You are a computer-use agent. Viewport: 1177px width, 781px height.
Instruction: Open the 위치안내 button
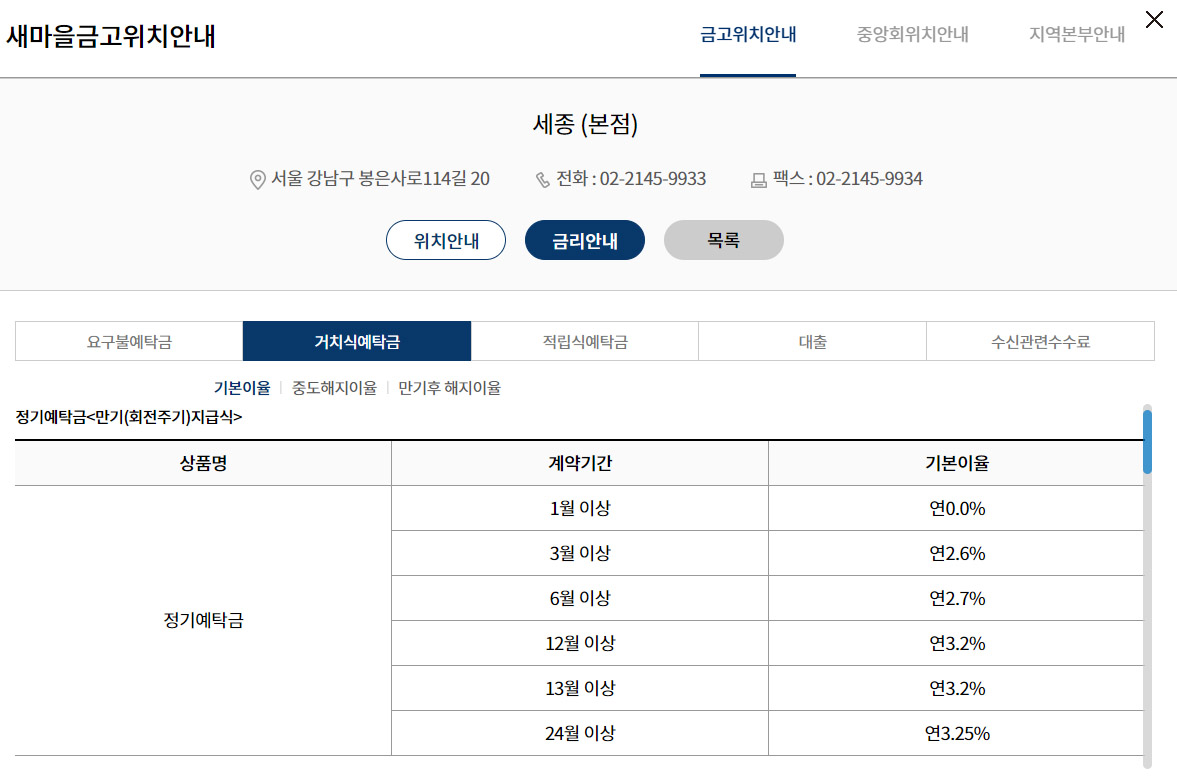[445, 240]
